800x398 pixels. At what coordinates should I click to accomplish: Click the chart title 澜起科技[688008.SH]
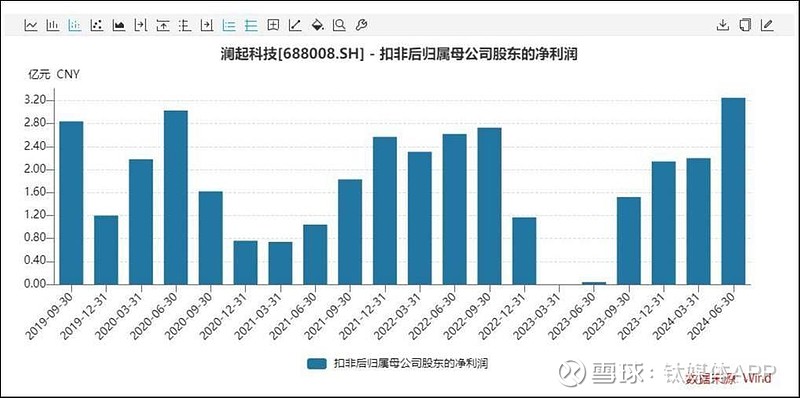tap(293, 54)
